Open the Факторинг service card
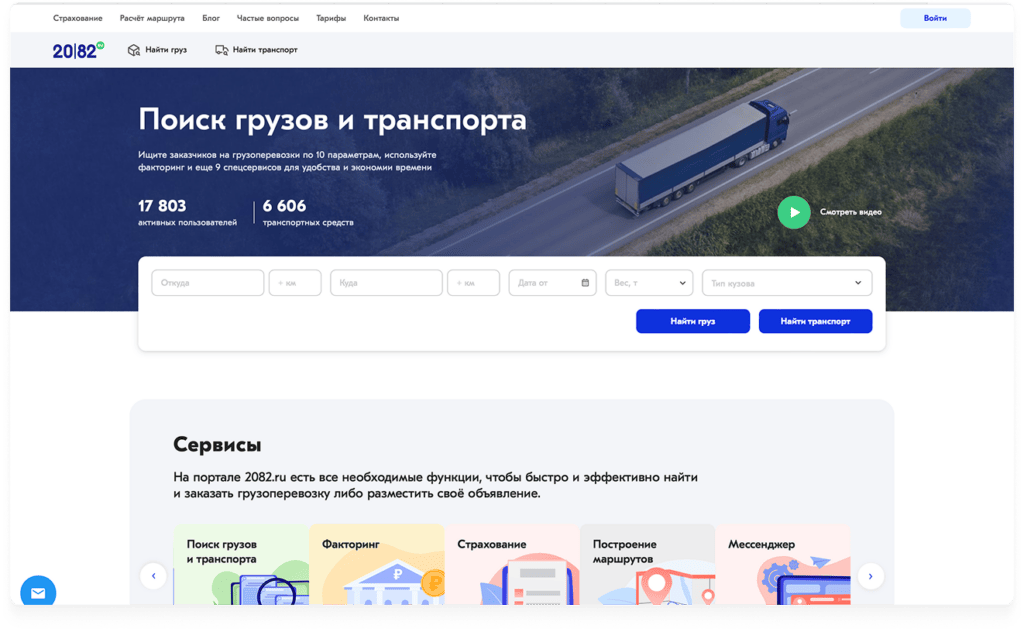The width and height of the screenshot is (1024, 632). click(378, 565)
